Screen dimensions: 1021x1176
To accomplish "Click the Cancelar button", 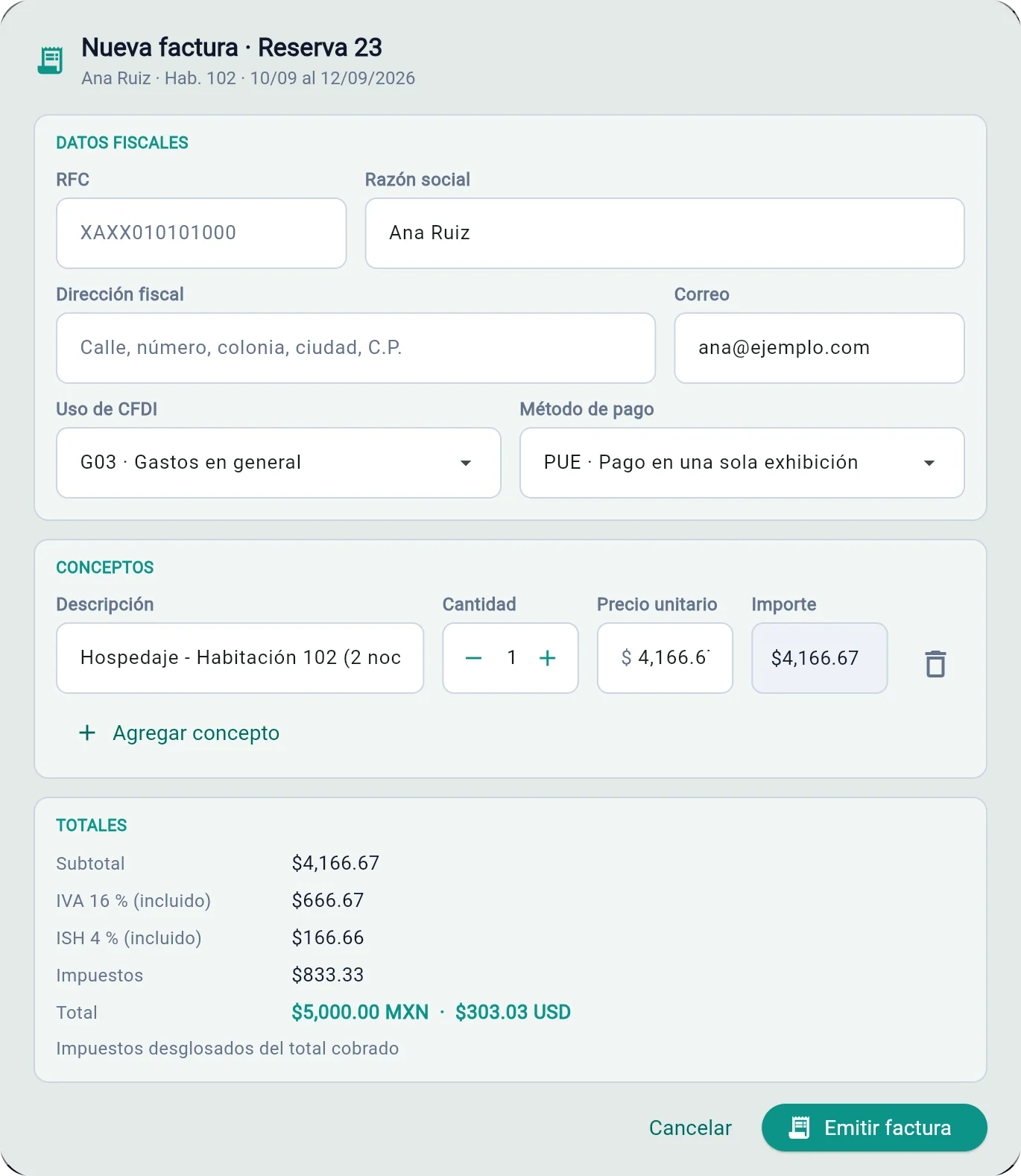I will click(x=690, y=1128).
